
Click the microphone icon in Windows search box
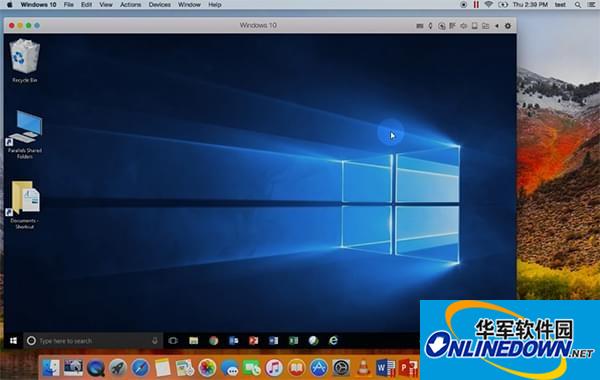click(155, 341)
